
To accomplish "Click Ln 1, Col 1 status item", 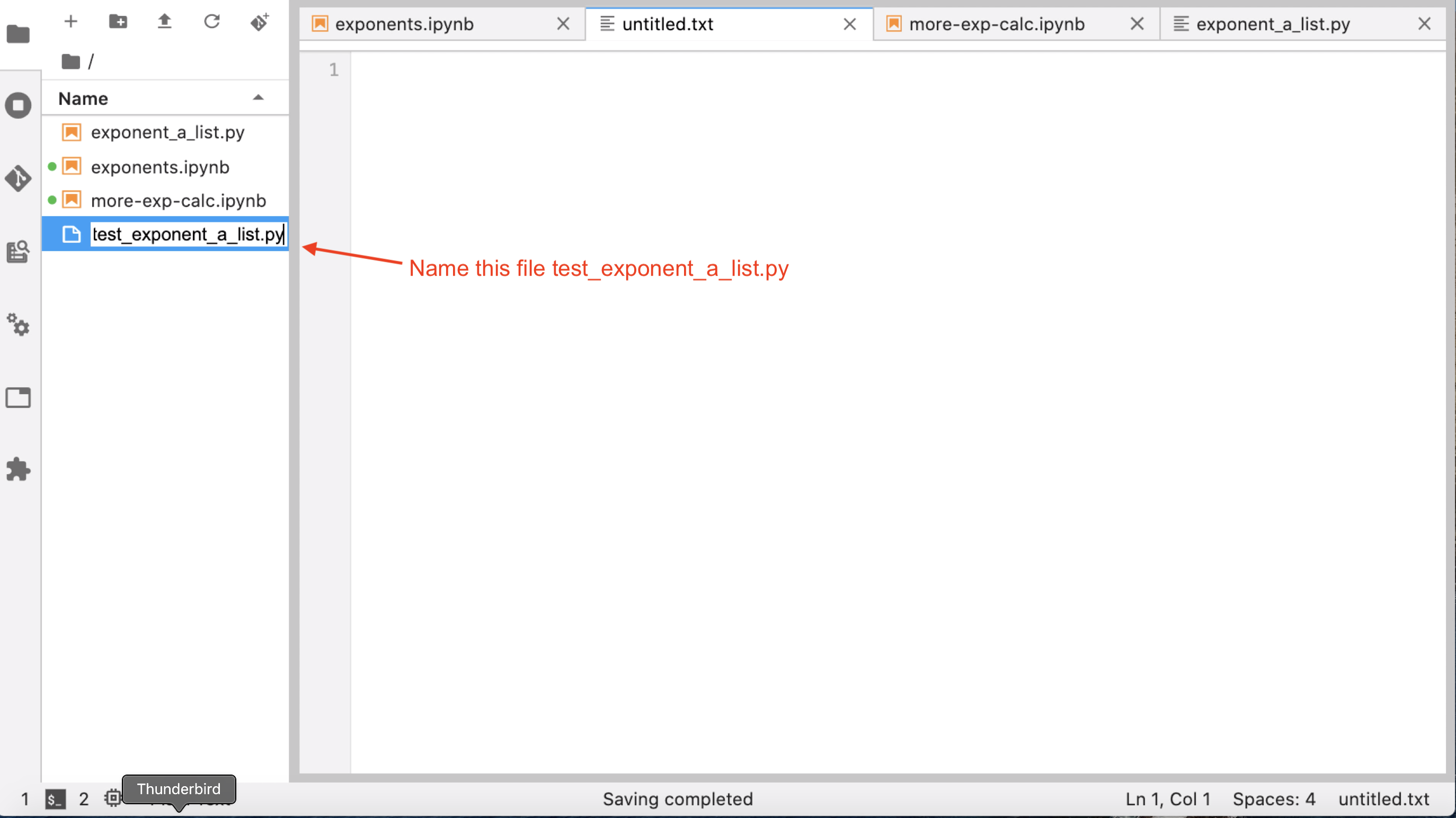I will coord(1168,799).
